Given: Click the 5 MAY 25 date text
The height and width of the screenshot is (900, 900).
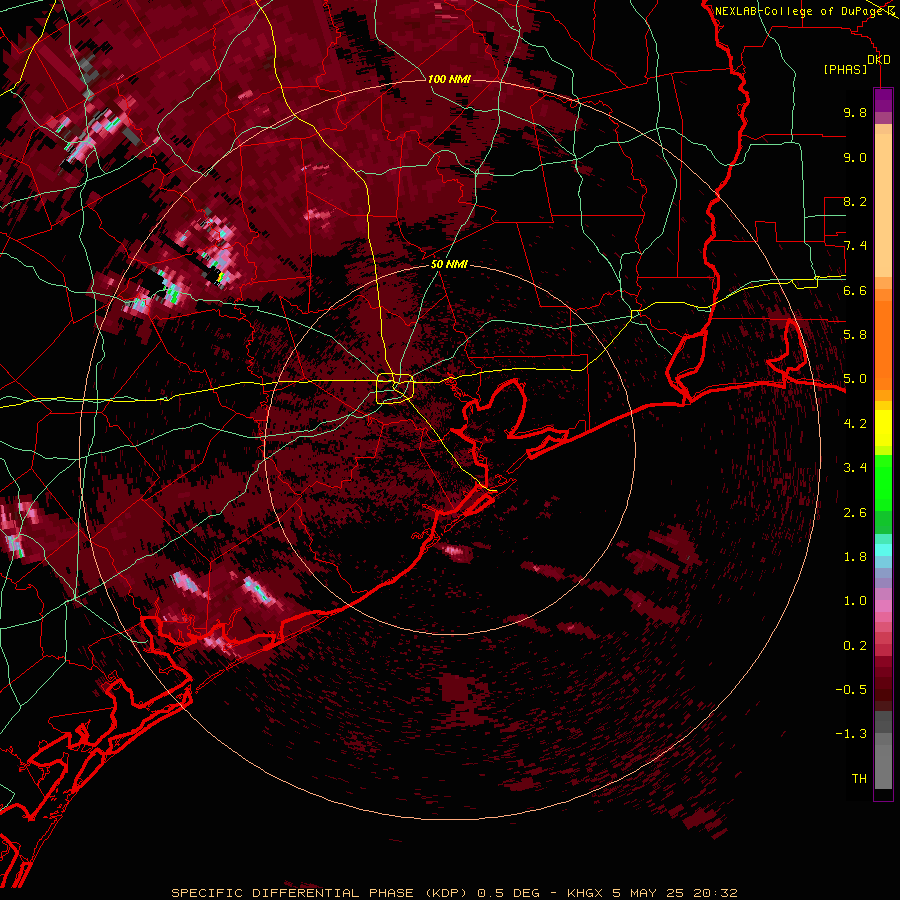Looking at the screenshot, I should click(x=647, y=893).
